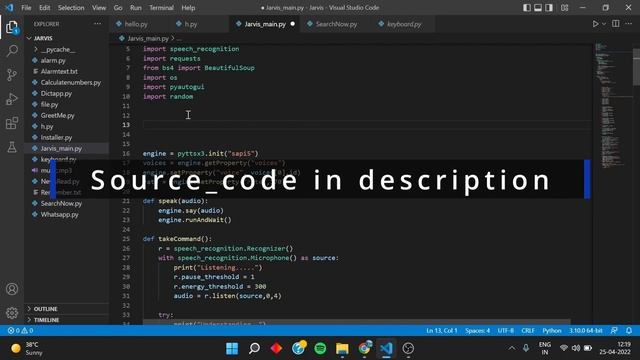Open Source Control view
Viewport: 640px width, 360px height.
[12, 75]
